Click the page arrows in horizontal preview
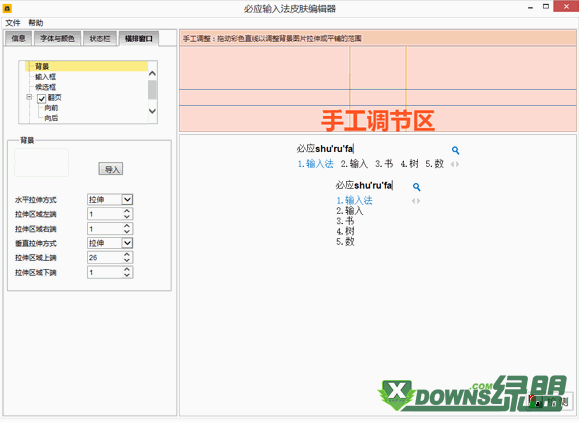The image size is (579, 422). point(455,164)
